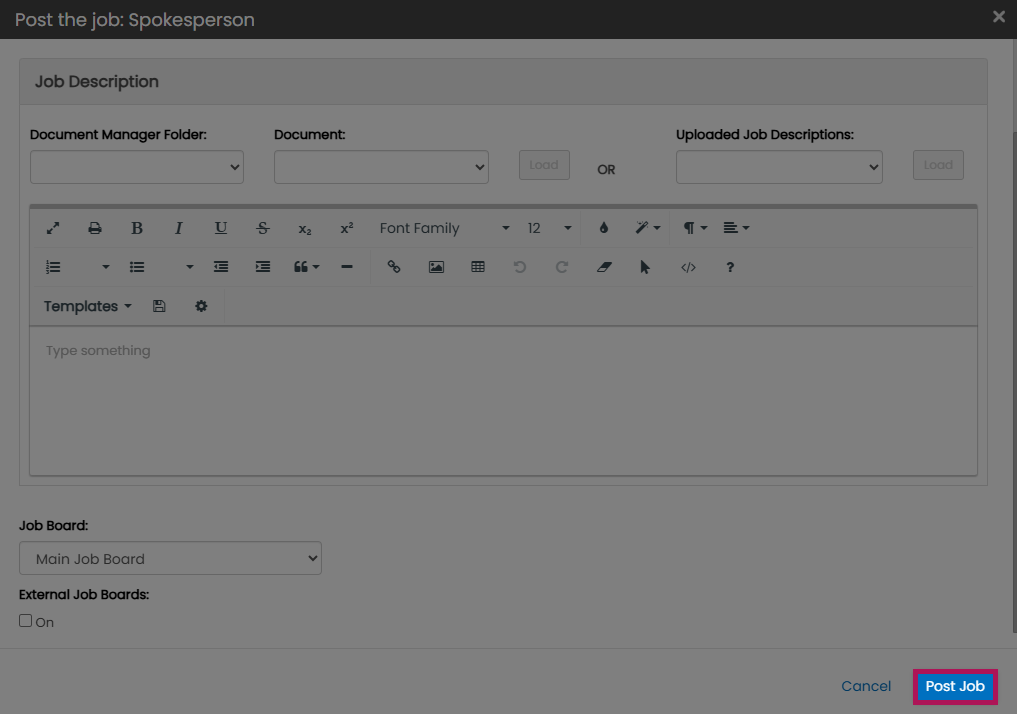This screenshot has height=714, width=1017.
Task: Close the Post the job dialog
Action: (x=999, y=17)
